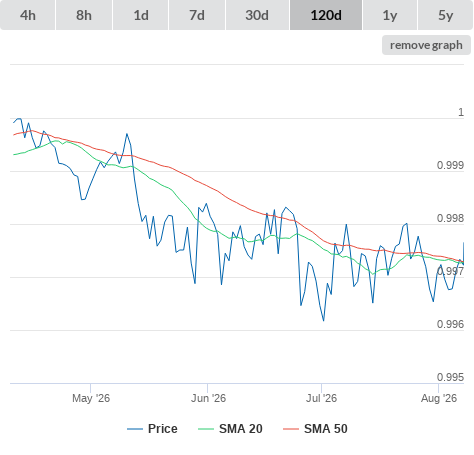Click the red SMA 50 legend marker
This screenshot has height=455, width=474.
click(x=291, y=429)
